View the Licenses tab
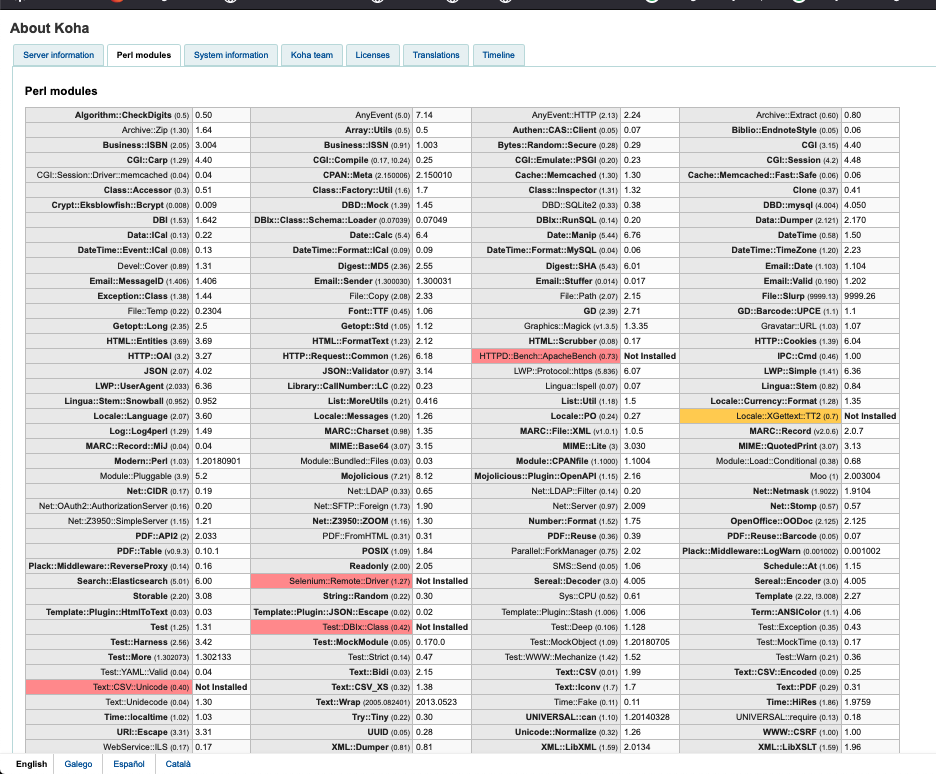 (372, 55)
